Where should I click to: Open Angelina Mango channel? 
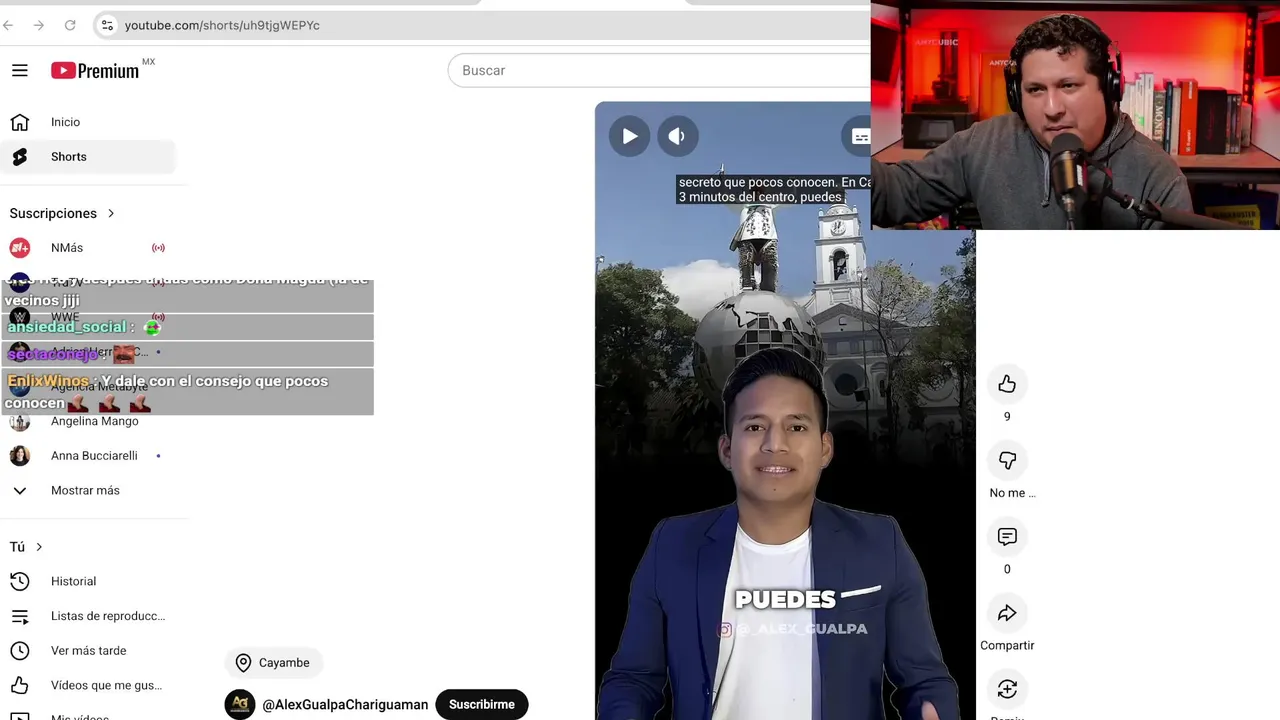click(x=88, y=421)
